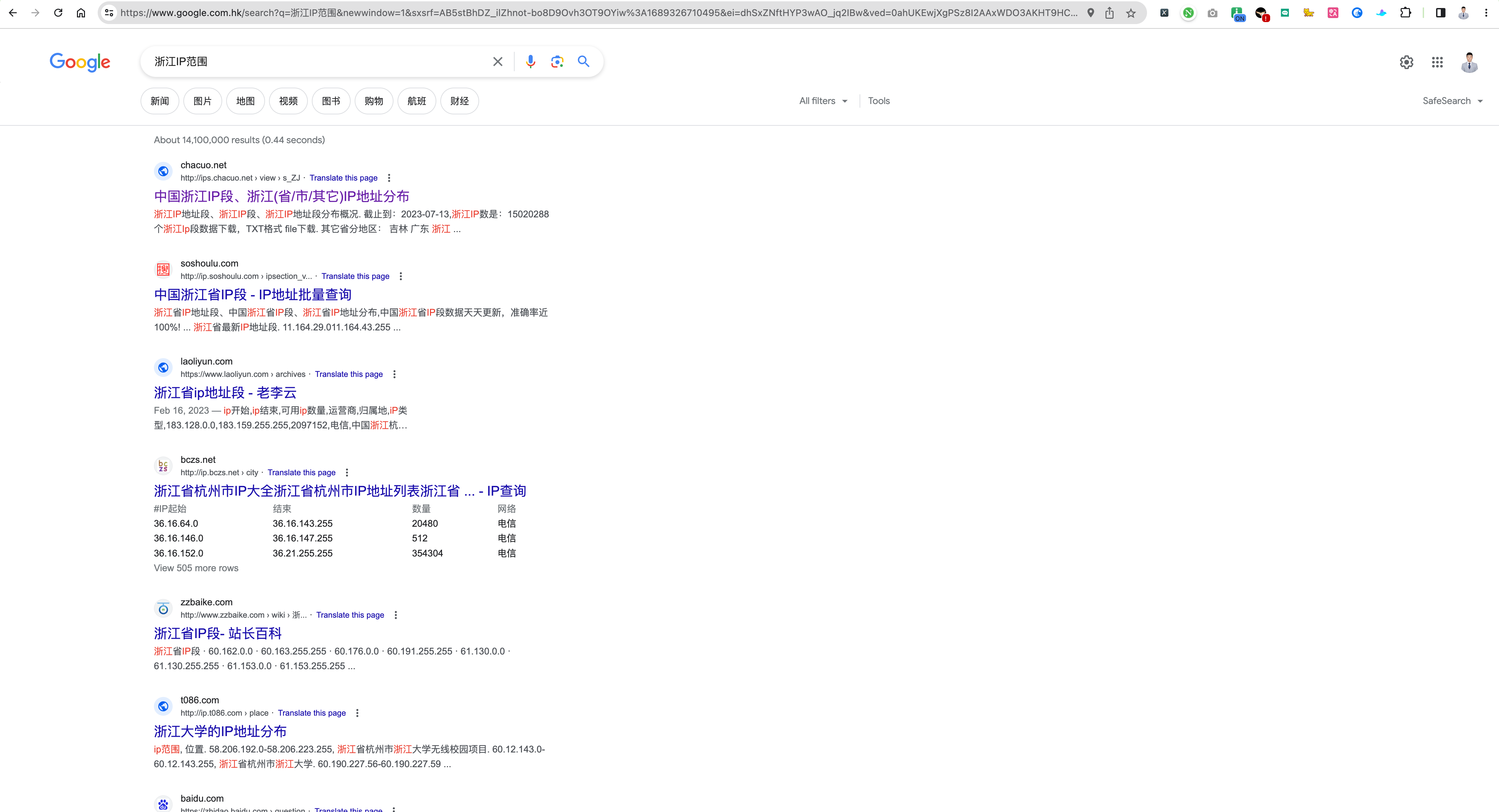The height and width of the screenshot is (812, 1499).
Task: Translate the soshoulu.com result page
Action: pos(356,276)
